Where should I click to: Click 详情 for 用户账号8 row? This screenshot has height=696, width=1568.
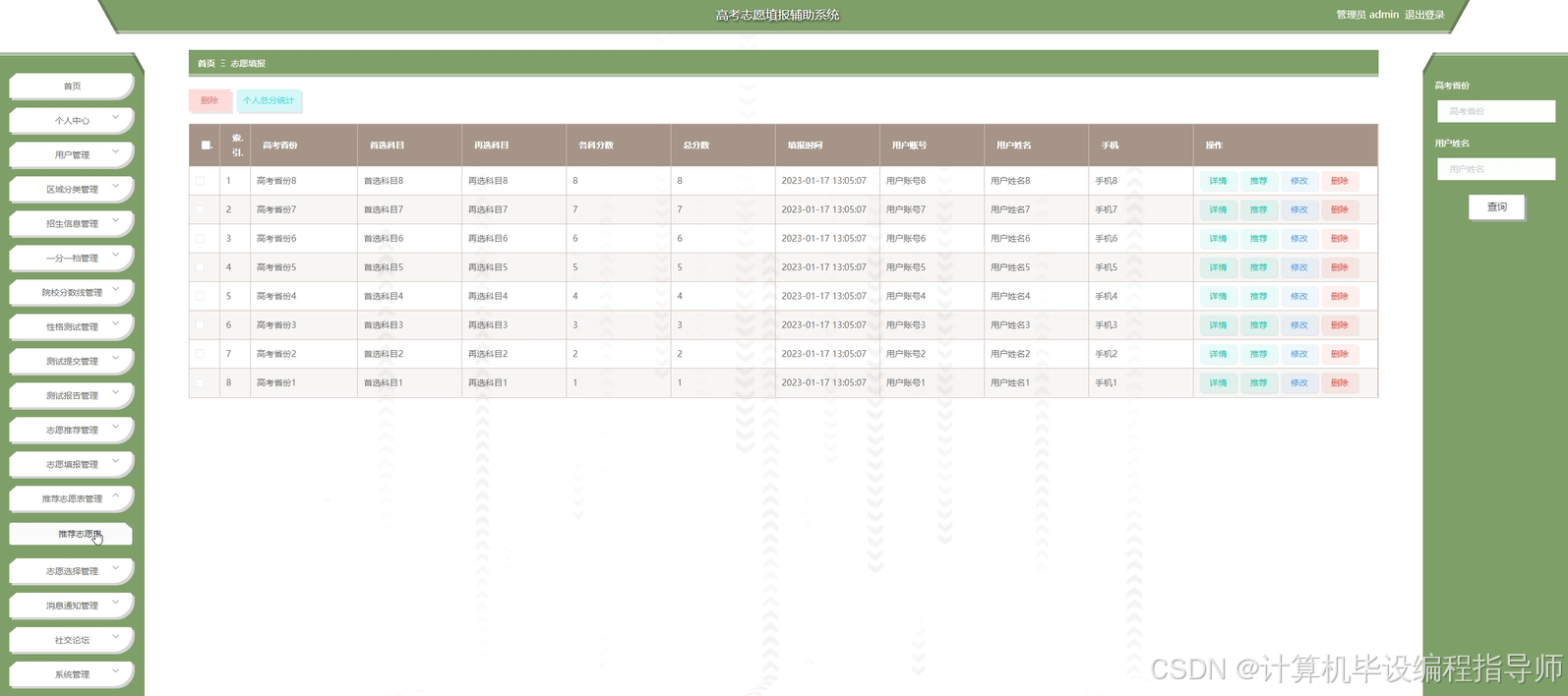[1218, 181]
